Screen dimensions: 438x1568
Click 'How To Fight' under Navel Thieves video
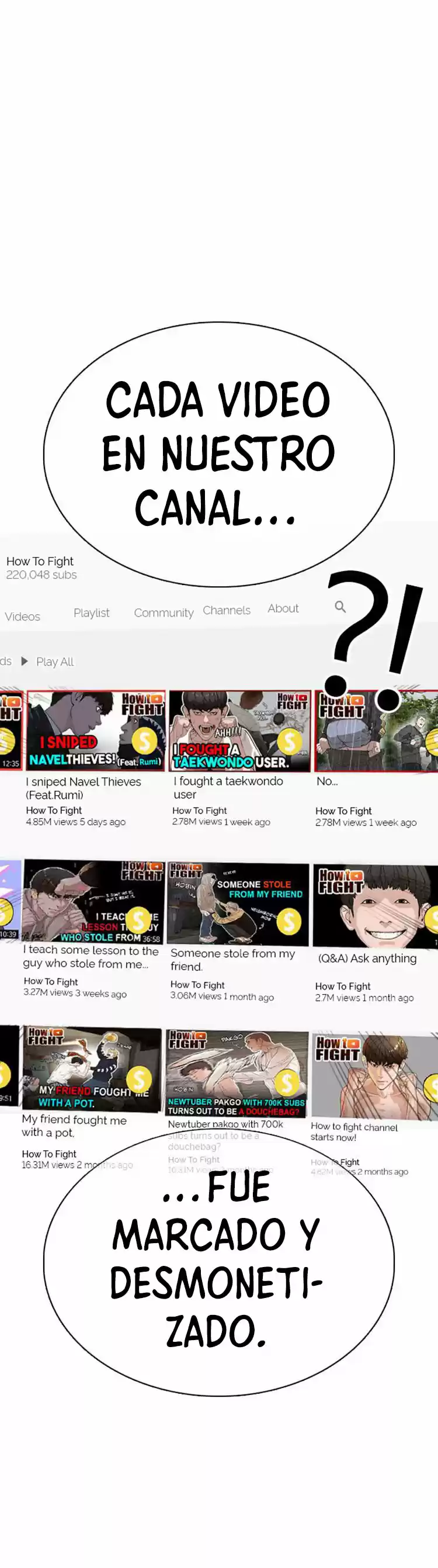coord(54,810)
